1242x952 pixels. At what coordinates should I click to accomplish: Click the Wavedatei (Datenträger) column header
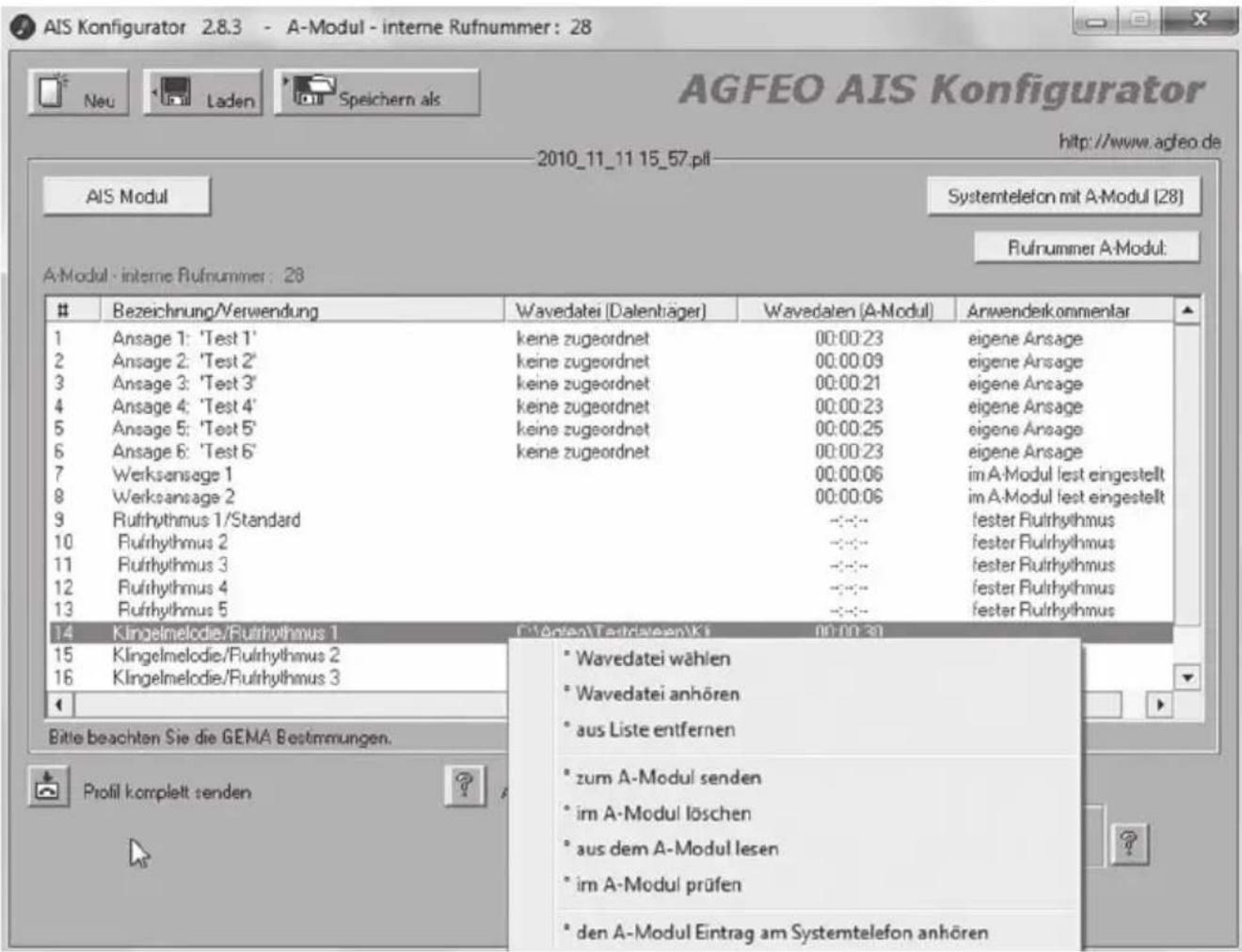coord(621,310)
